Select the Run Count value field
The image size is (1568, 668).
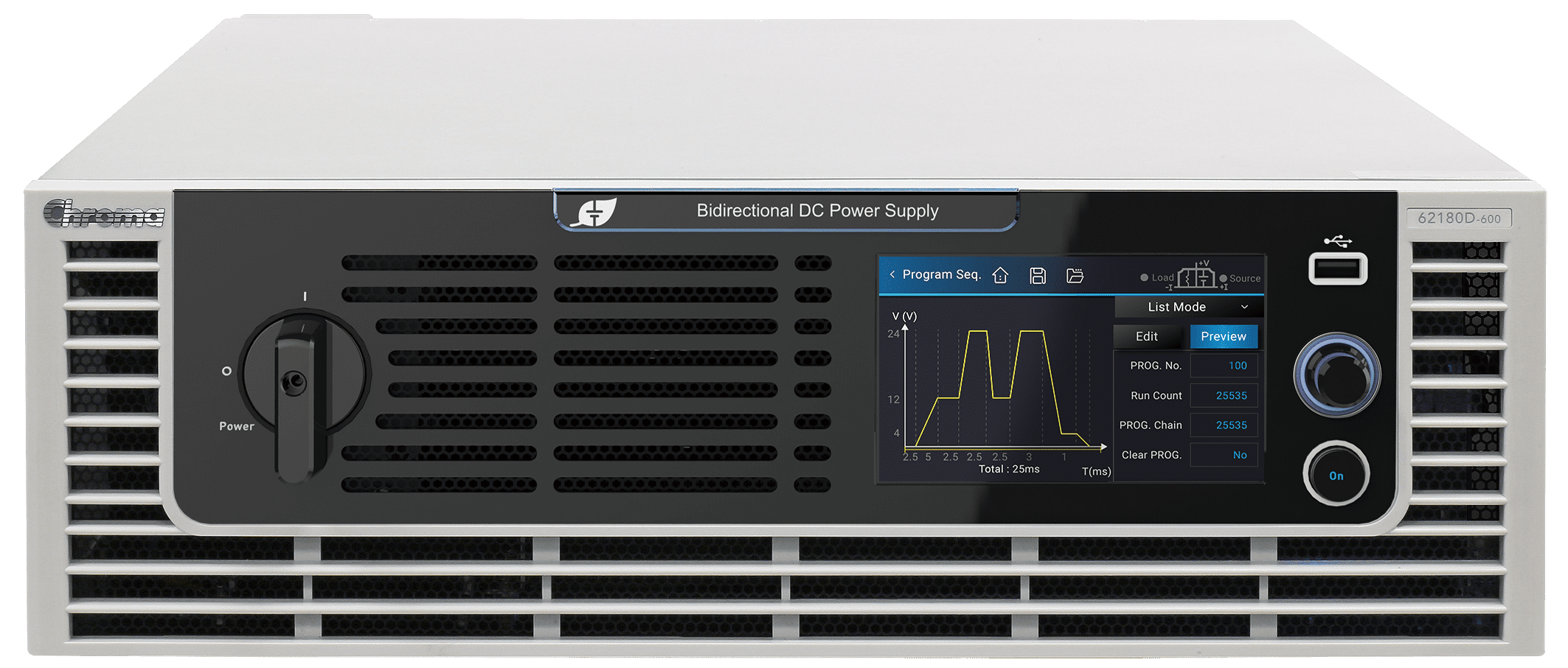pos(1224,396)
